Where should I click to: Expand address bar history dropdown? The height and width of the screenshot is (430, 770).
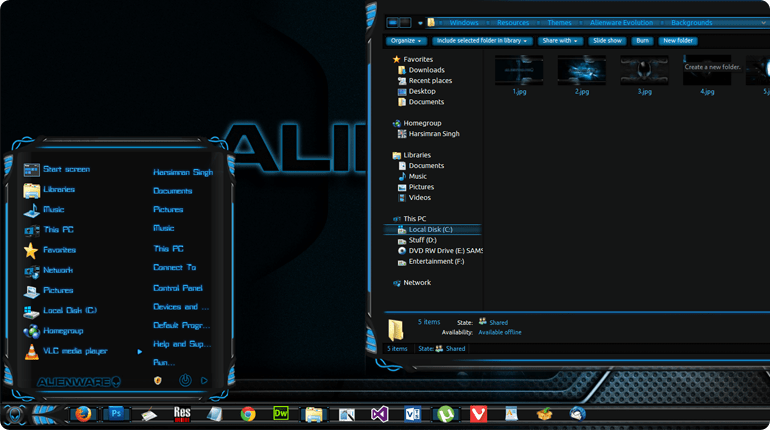coord(763,23)
